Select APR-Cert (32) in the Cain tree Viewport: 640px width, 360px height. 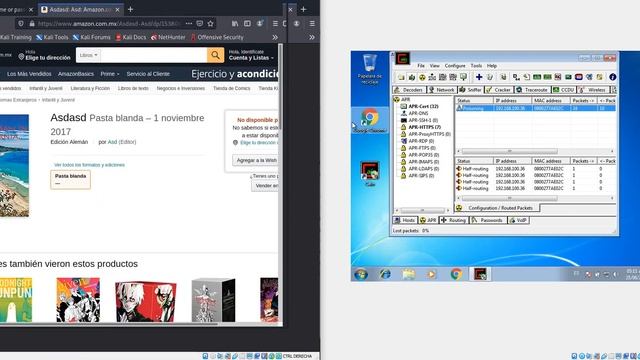pos(420,106)
